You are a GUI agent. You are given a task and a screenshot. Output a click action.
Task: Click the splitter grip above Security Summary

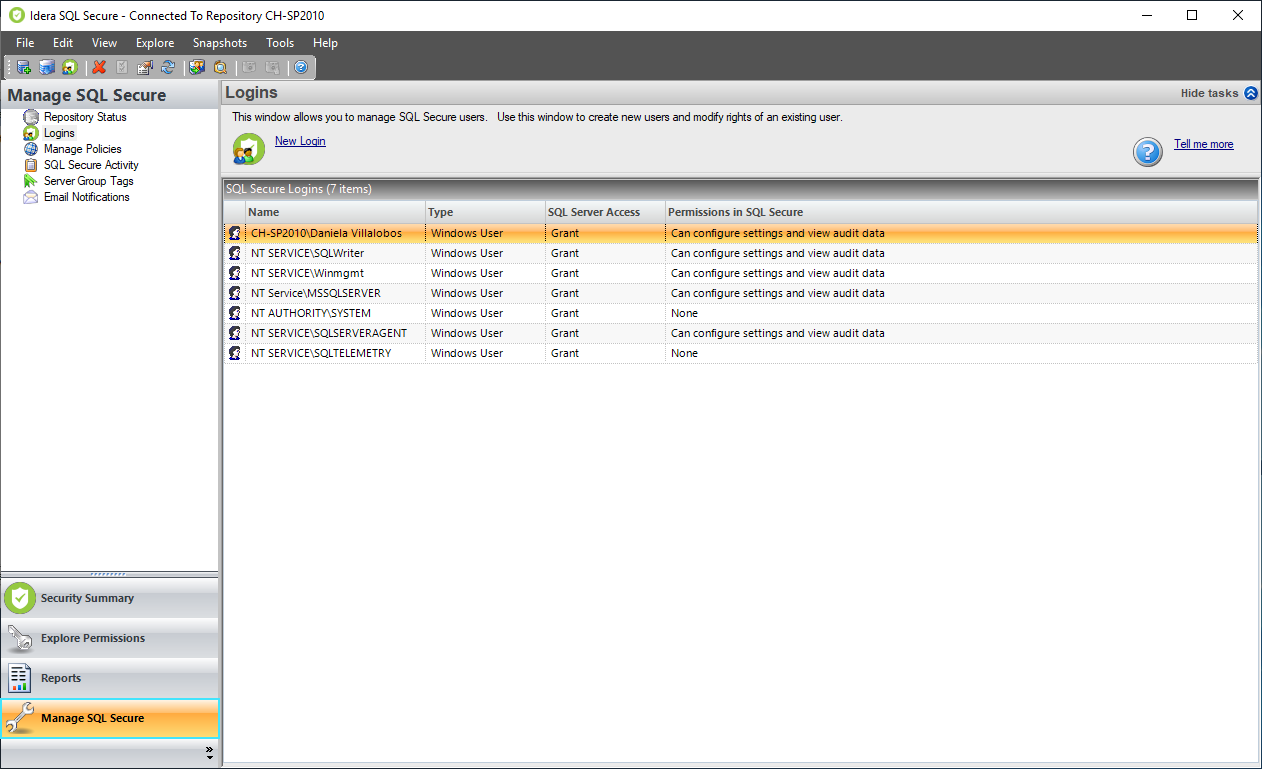[x=109, y=574]
